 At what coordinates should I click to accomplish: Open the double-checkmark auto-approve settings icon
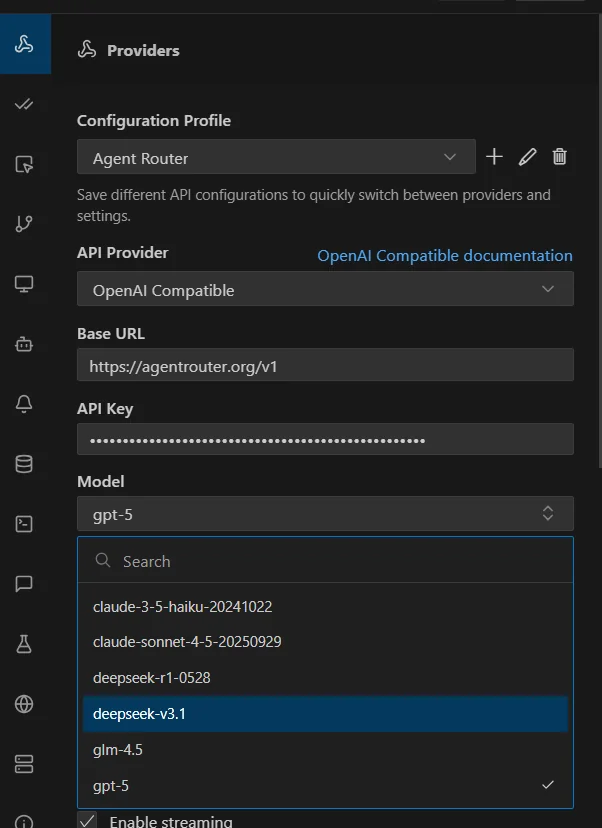click(x=25, y=104)
